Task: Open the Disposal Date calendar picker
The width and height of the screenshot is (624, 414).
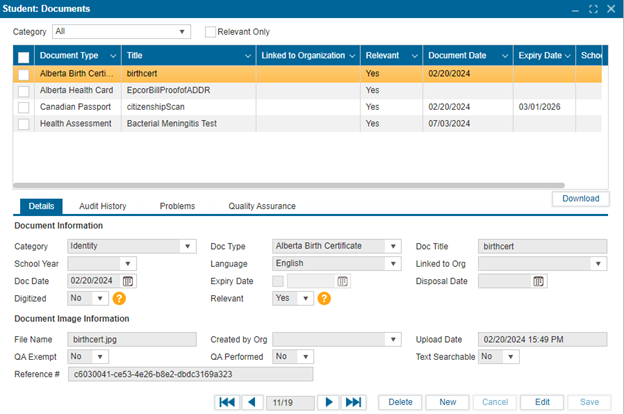Action: tap(538, 281)
